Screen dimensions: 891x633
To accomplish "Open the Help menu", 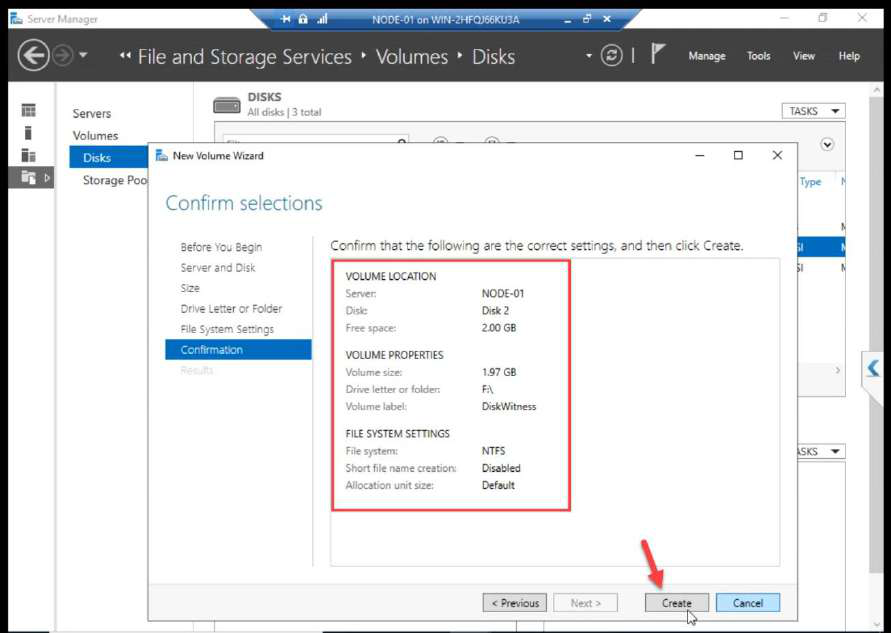I will coord(849,56).
